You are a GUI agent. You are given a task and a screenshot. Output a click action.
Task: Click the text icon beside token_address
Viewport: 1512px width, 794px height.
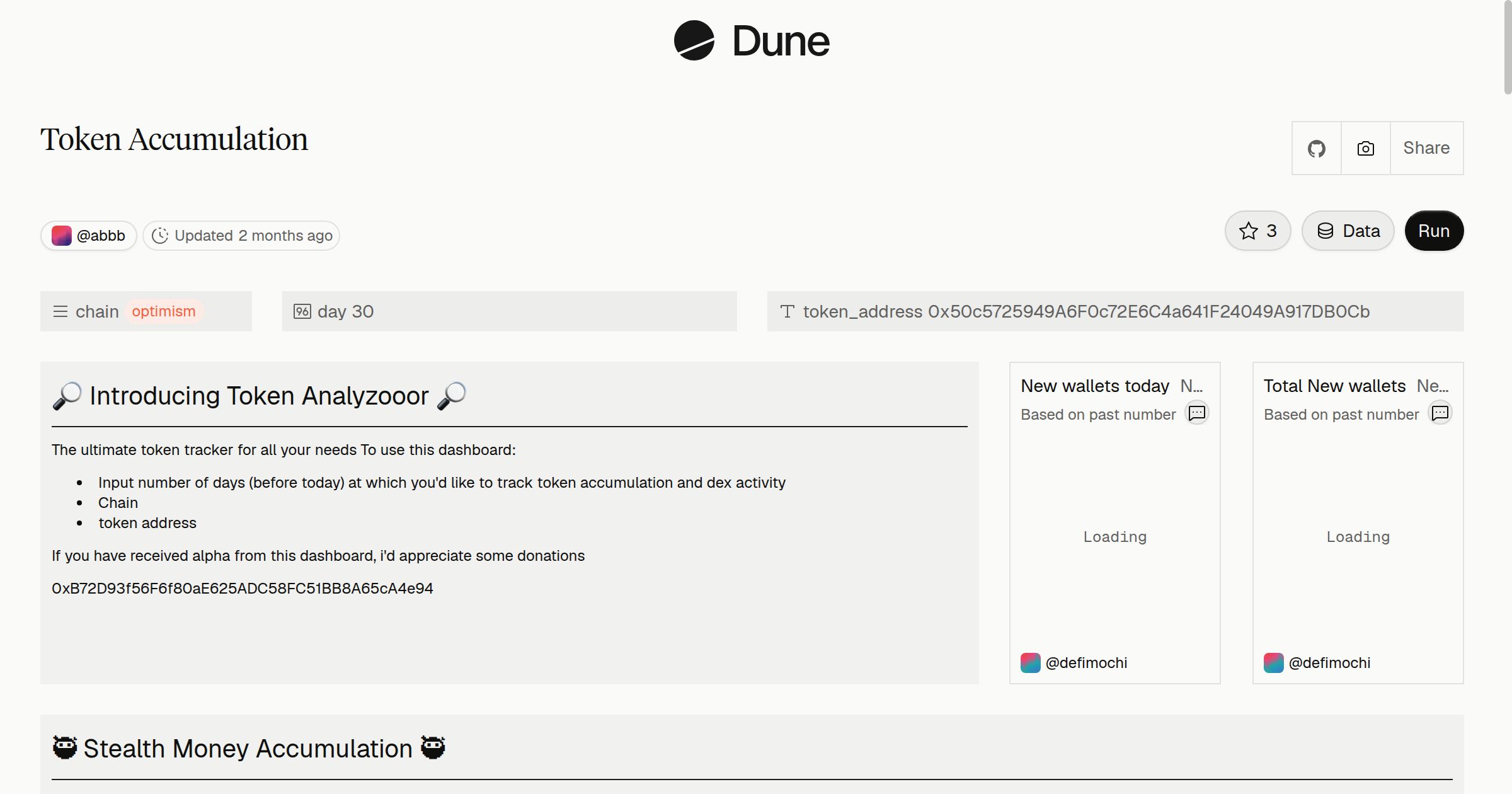tap(787, 311)
